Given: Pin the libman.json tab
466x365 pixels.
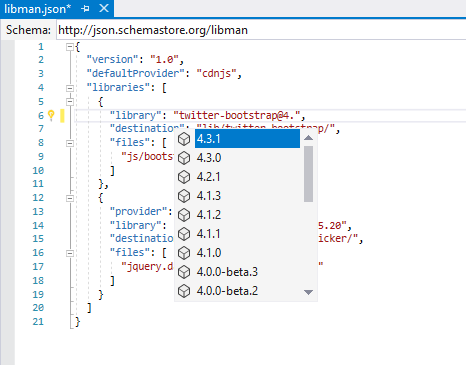Looking at the screenshot, I should tap(85, 9).
